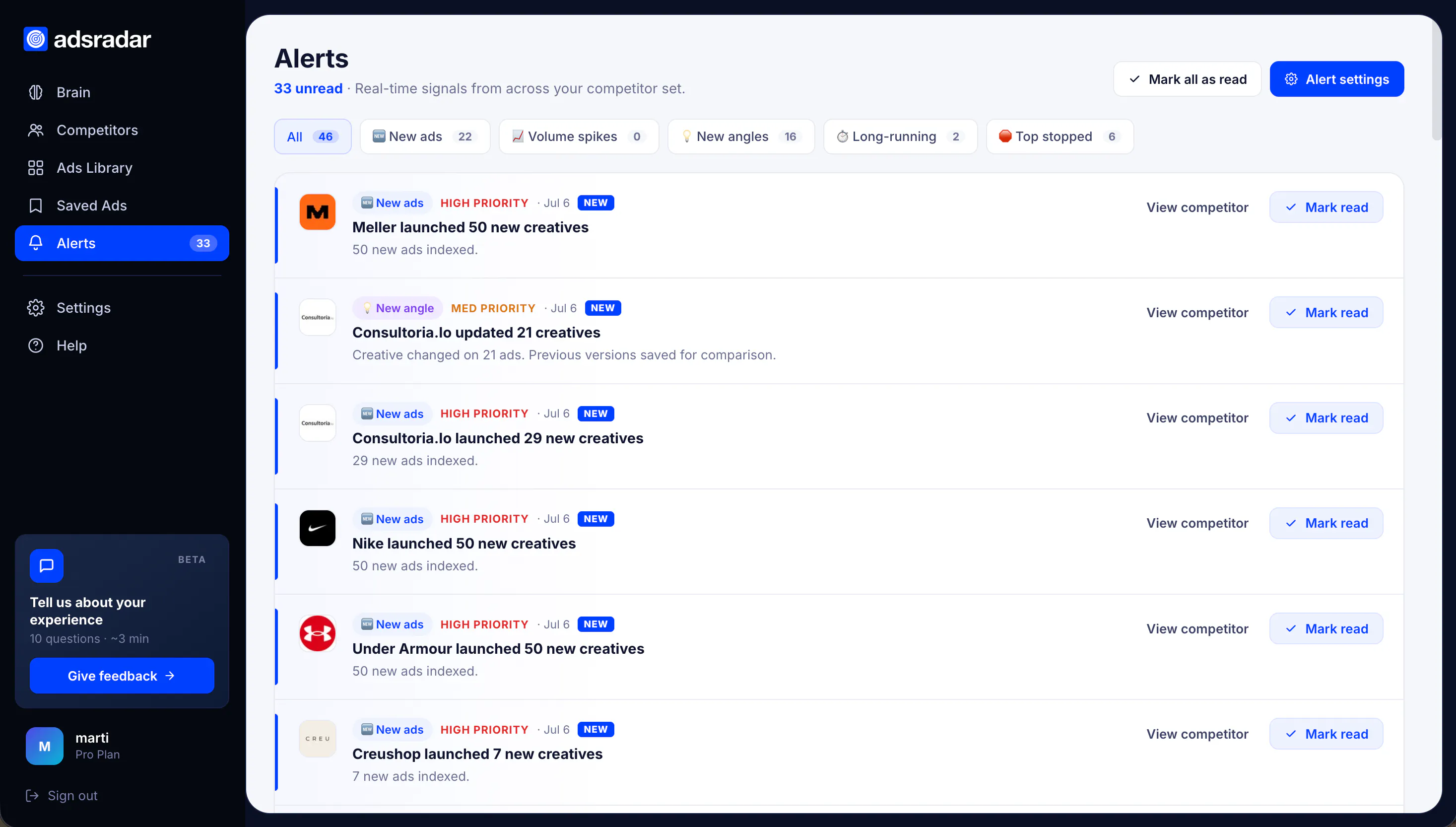Click the adsradar logo icon

36,39
